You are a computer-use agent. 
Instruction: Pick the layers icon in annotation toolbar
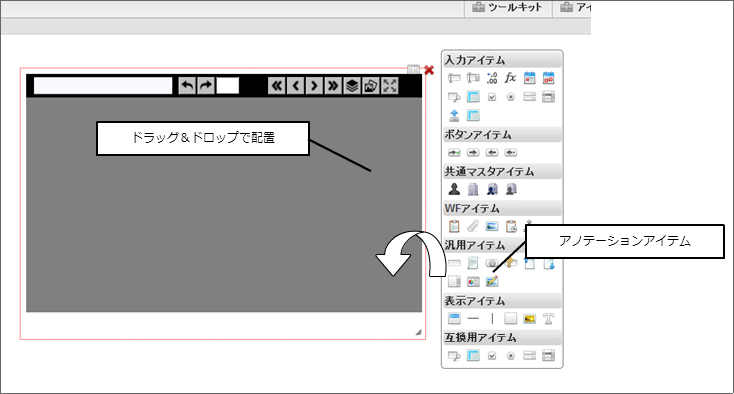tap(352, 86)
